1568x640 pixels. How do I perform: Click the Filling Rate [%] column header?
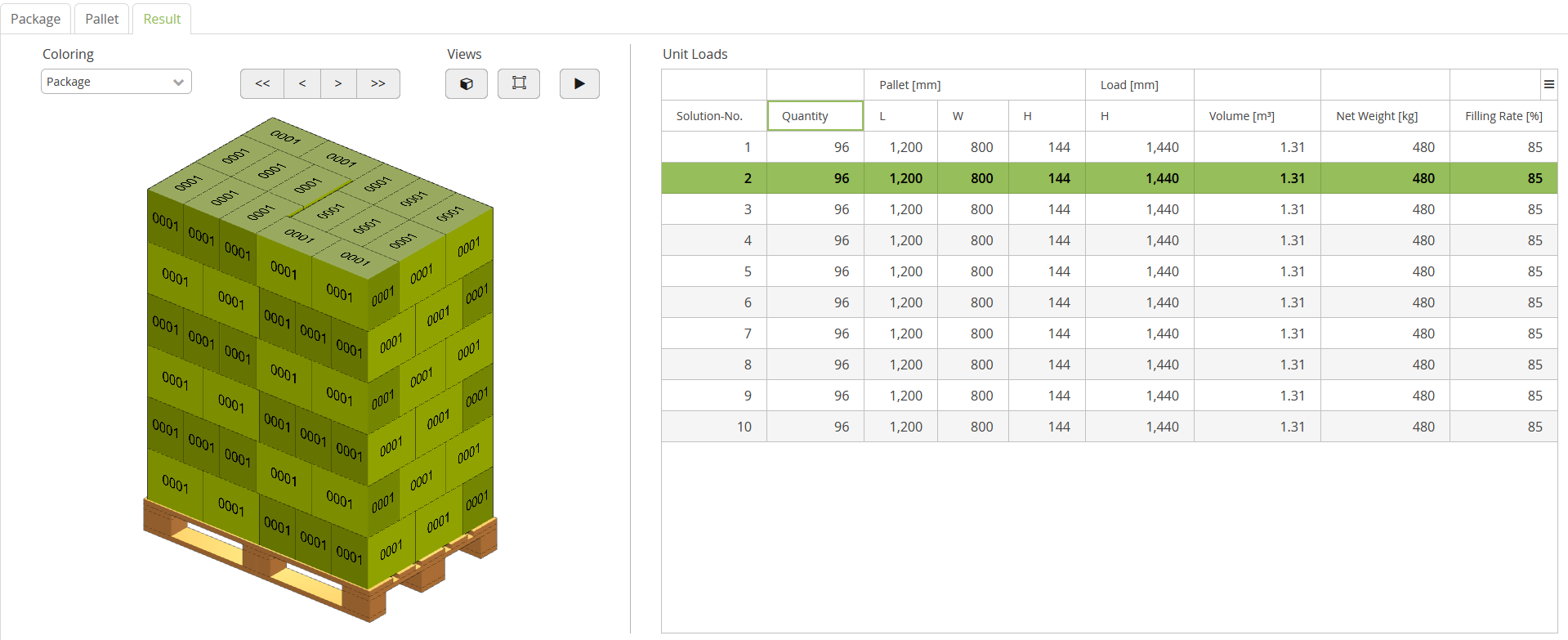click(x=1503, y=116)
